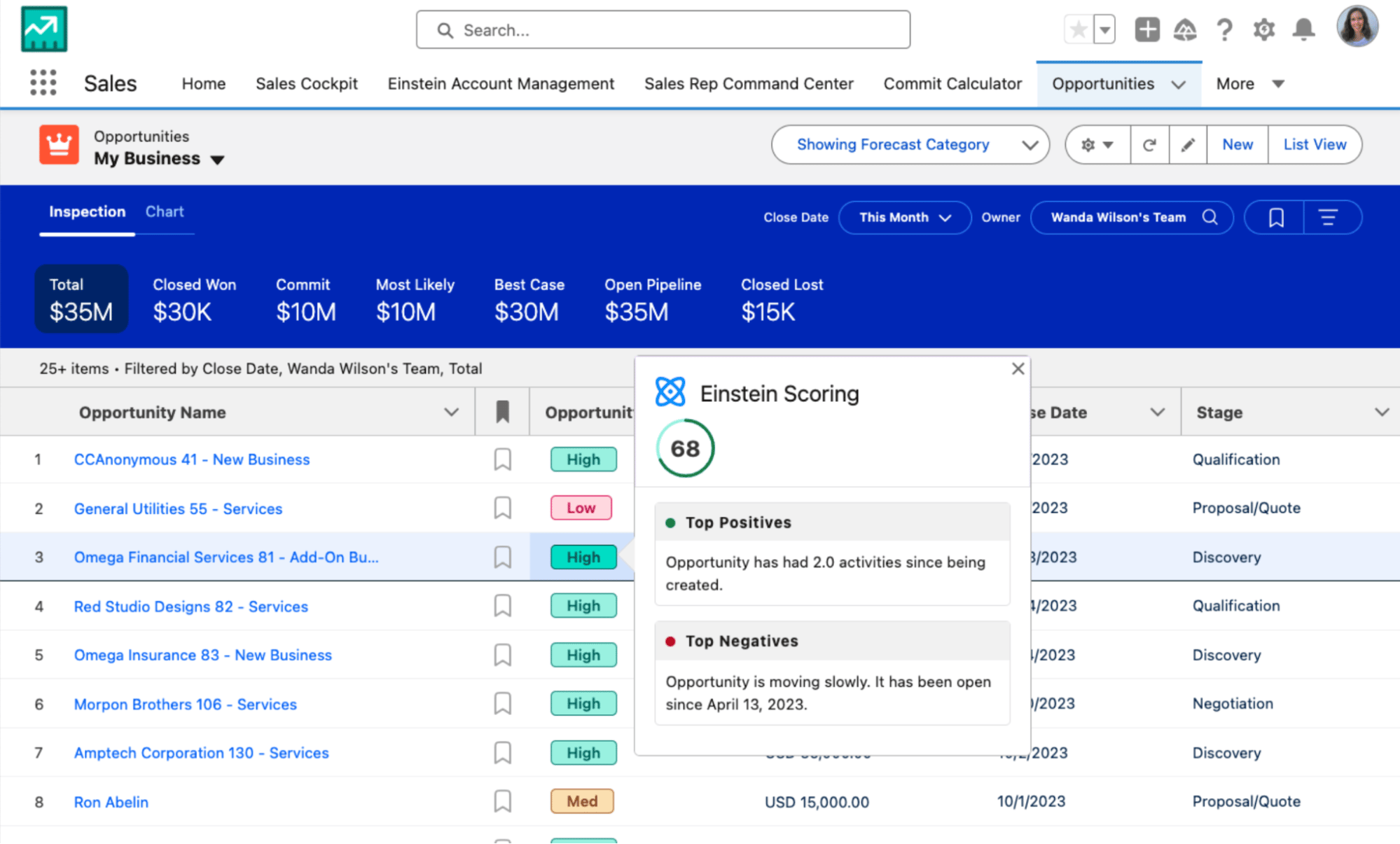Screen dimensions: 1400x844
Task: Open Einstein Account Management tab
Action: (x=501, y=83)
